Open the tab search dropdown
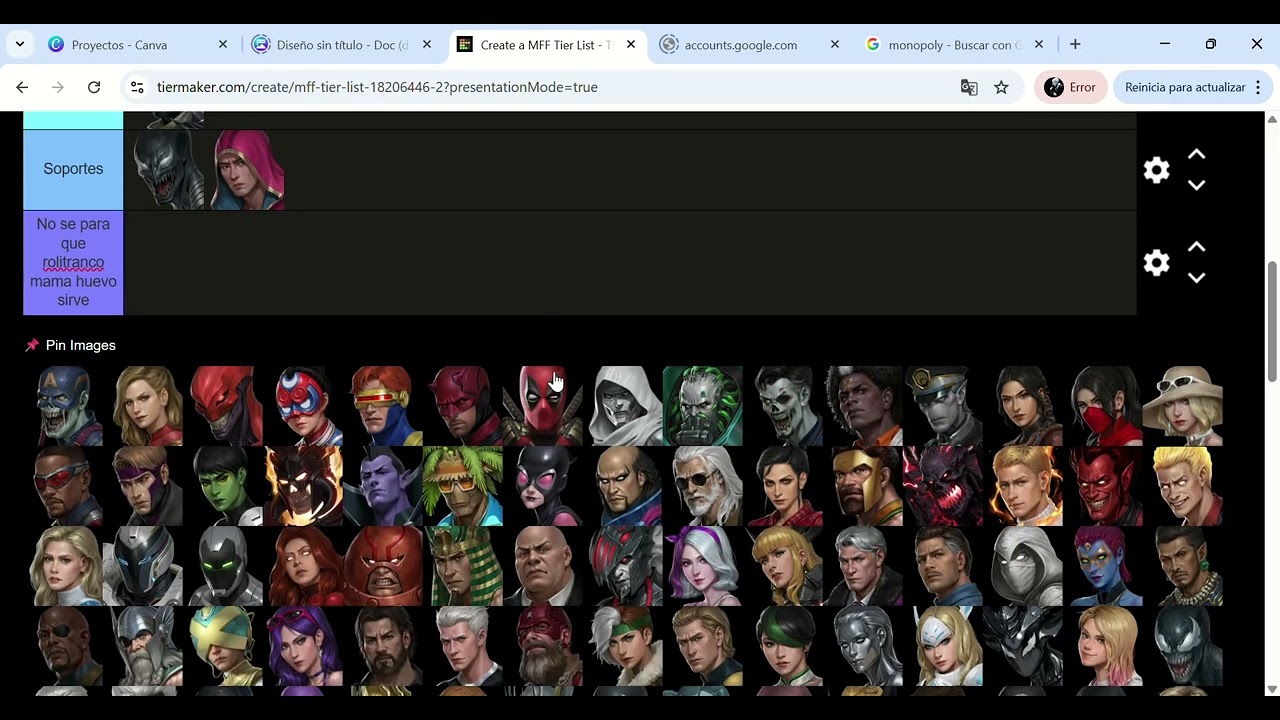Image resolution: width=1280 pixels, height=720 pixels. coord(19,45)
